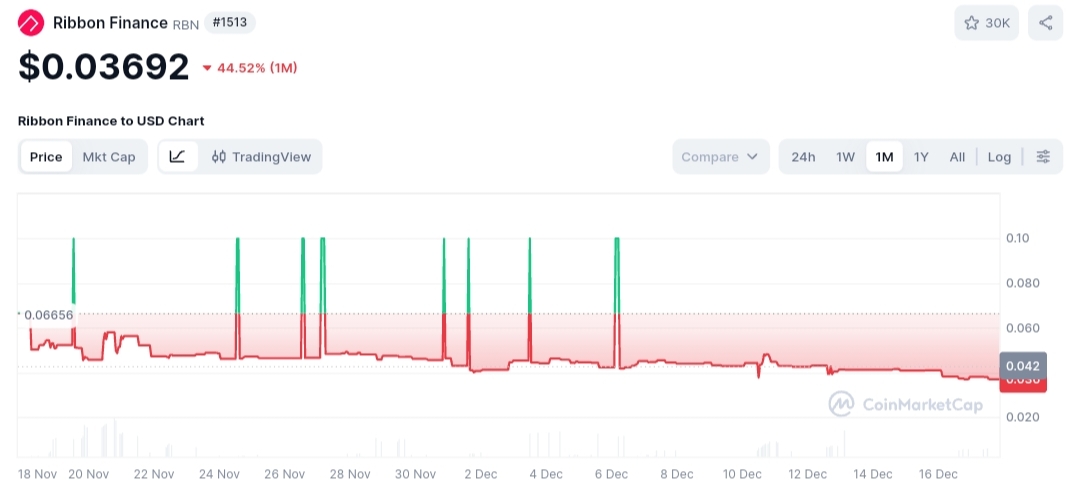Click the Ribbon Finance name title
The image size is (1080, 504).
(110, 23)
